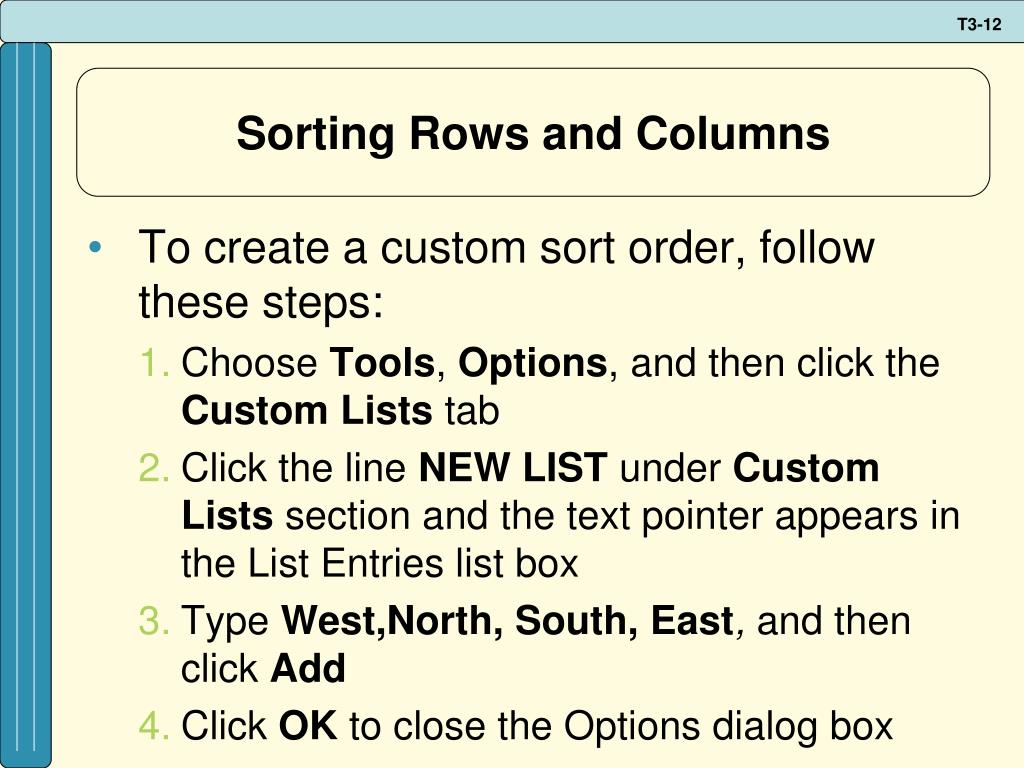Click the bold West,North, text
The height and width of the screenshot is (768, 1024).
[392, 621]
